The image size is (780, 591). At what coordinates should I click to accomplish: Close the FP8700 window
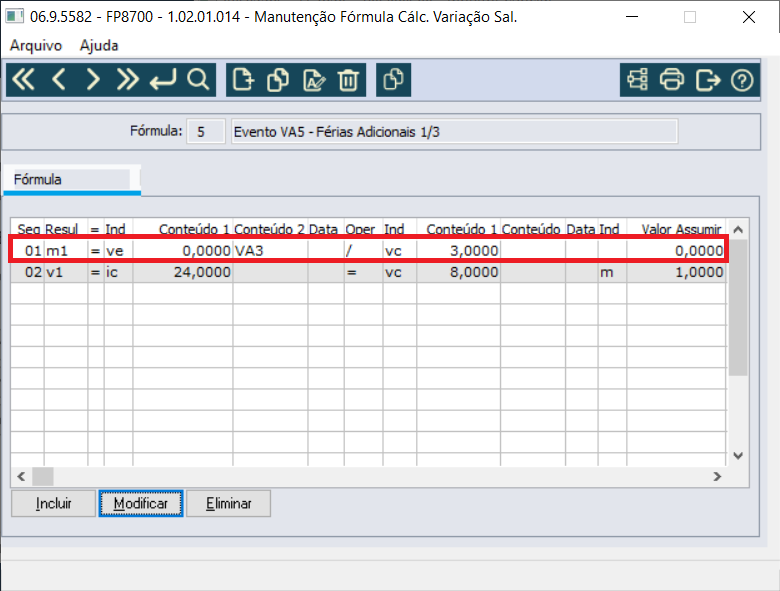[748, 16]
